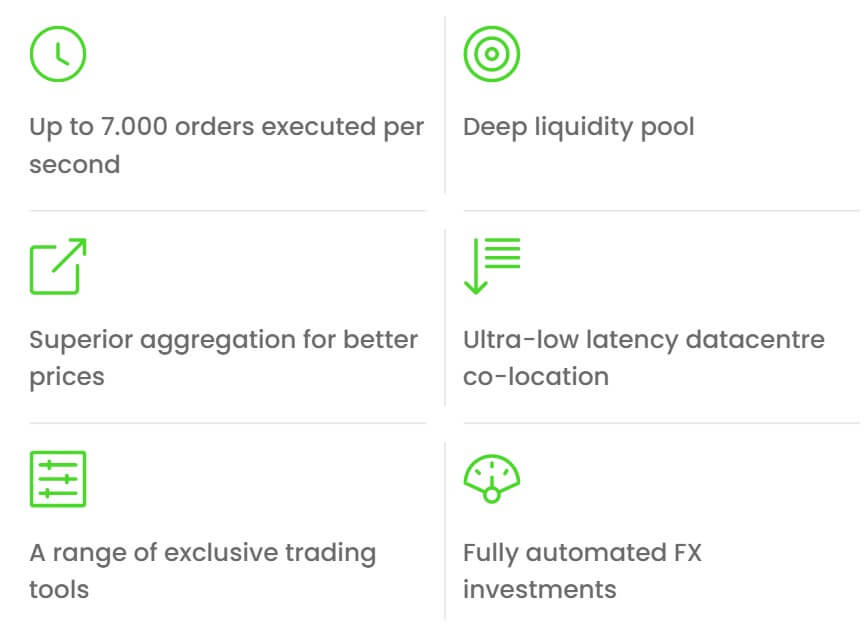This screenshot has height=628, width=866.
Task: Click horizontal divider below 'co-location' text
Action: click(x=662, y=423)
